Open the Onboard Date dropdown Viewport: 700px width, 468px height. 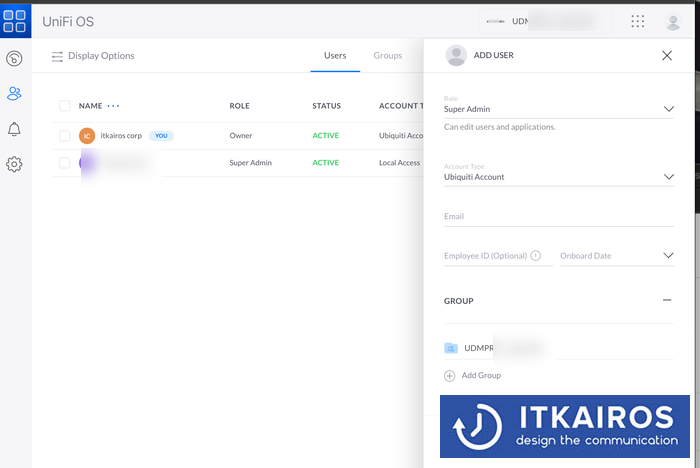point(617,256)
